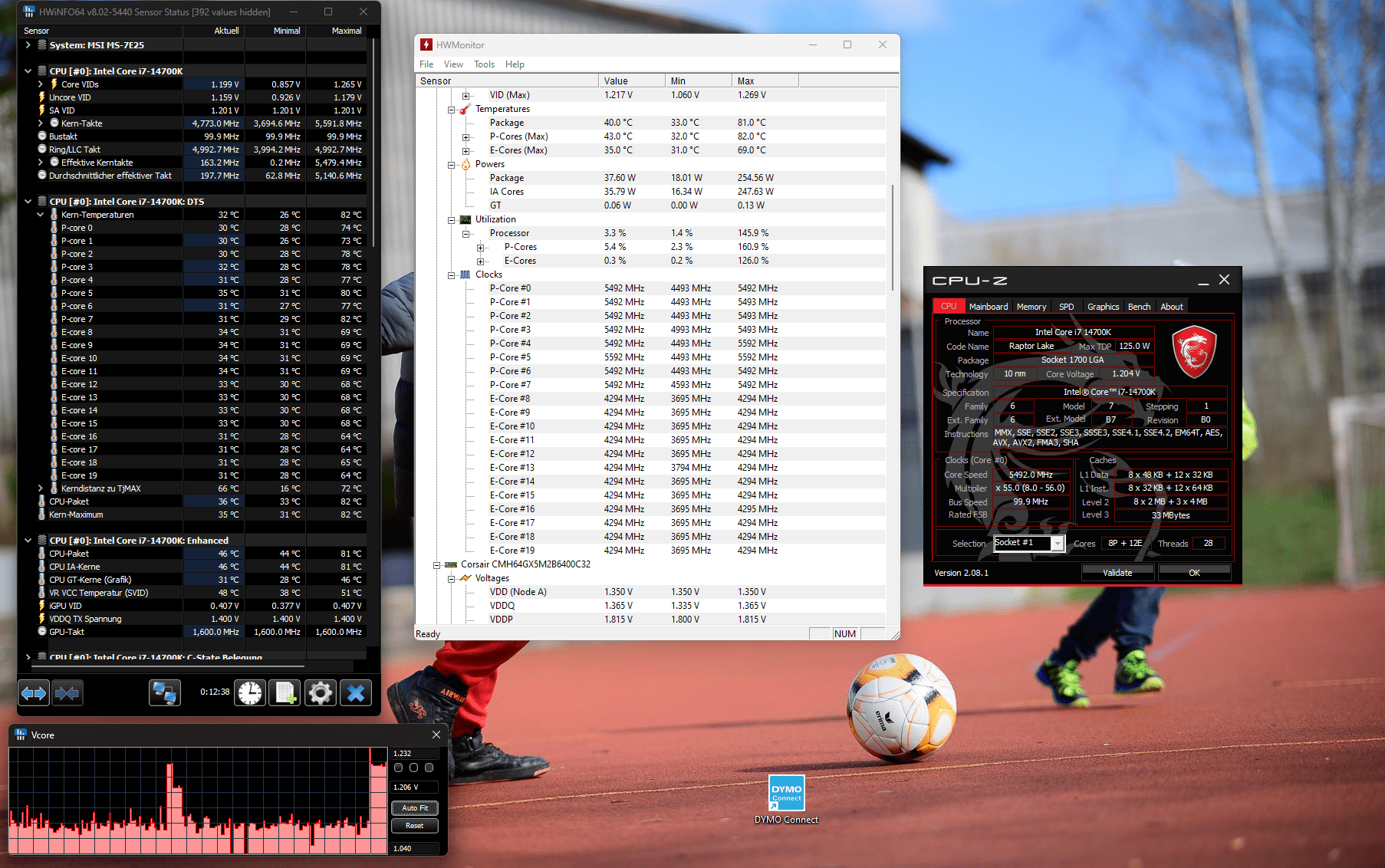Open the Tools menu in HWMonitor
This screenshot has height=868, width=1385.
(x=484, y=64)
